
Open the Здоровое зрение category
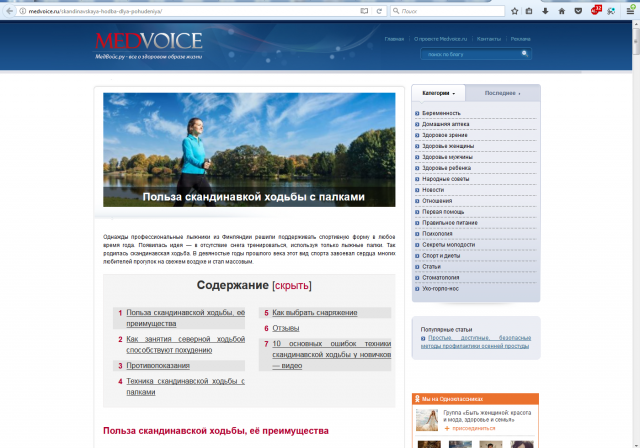point(444,135)
